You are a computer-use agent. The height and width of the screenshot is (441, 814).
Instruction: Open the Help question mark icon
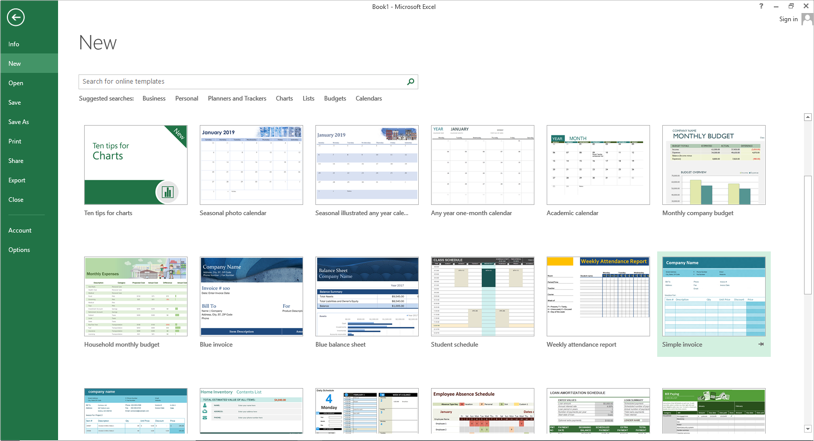[761, 6]
